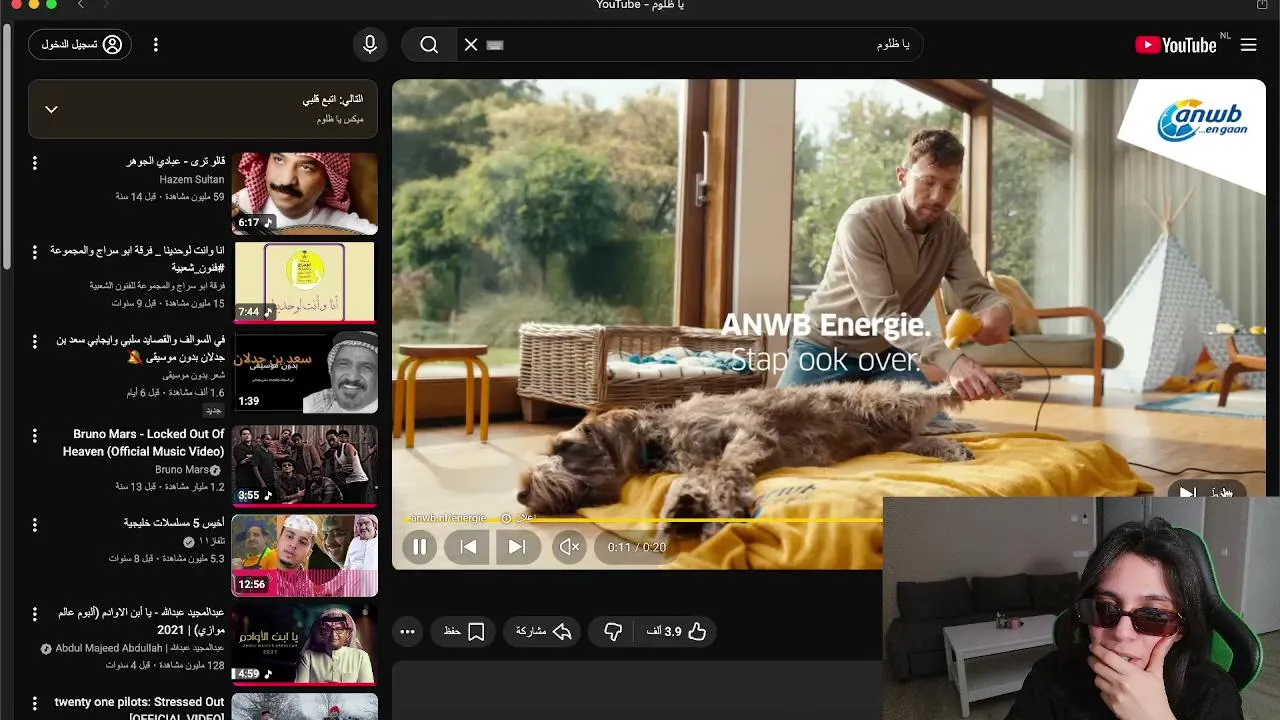Screen dimensions: 1280x720
Task: Play the سعد بن جدلان 1:39 thumbnail
Action: pyautogui.click(x=305, y=372)
